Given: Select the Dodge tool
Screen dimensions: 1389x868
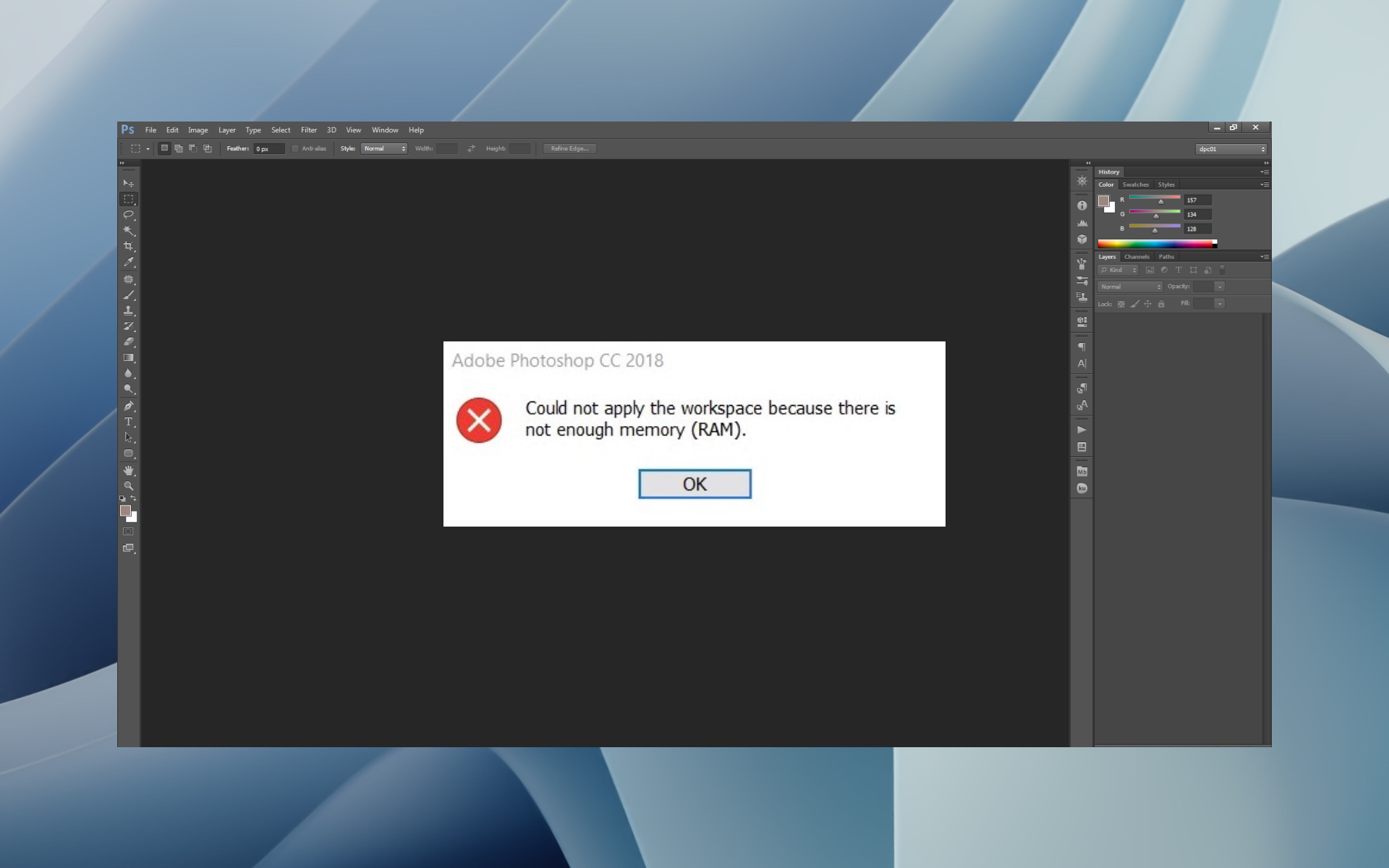Looking at the screenshot, I should (x=129, y=390).
